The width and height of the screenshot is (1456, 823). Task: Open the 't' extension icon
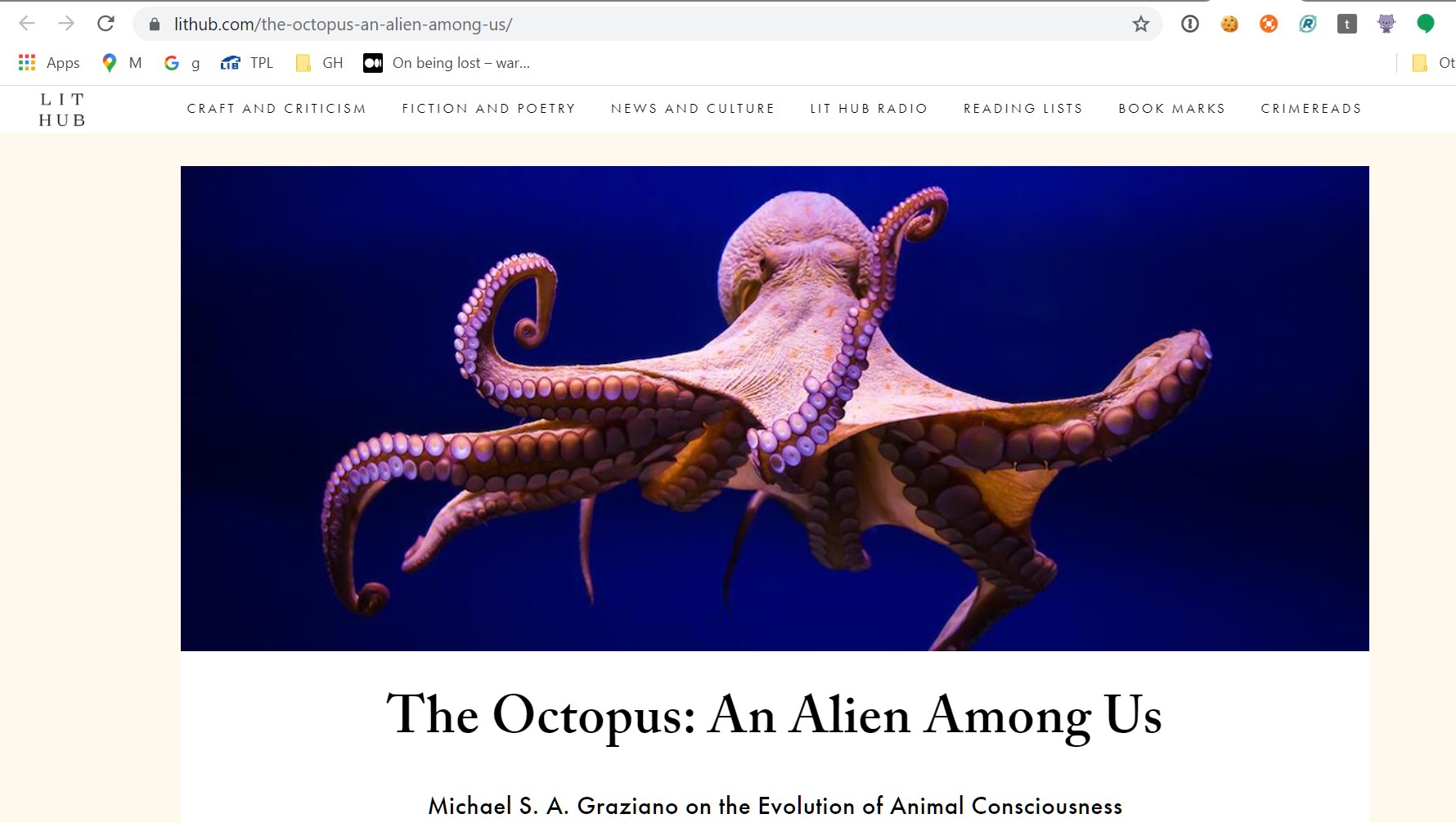1347,24
